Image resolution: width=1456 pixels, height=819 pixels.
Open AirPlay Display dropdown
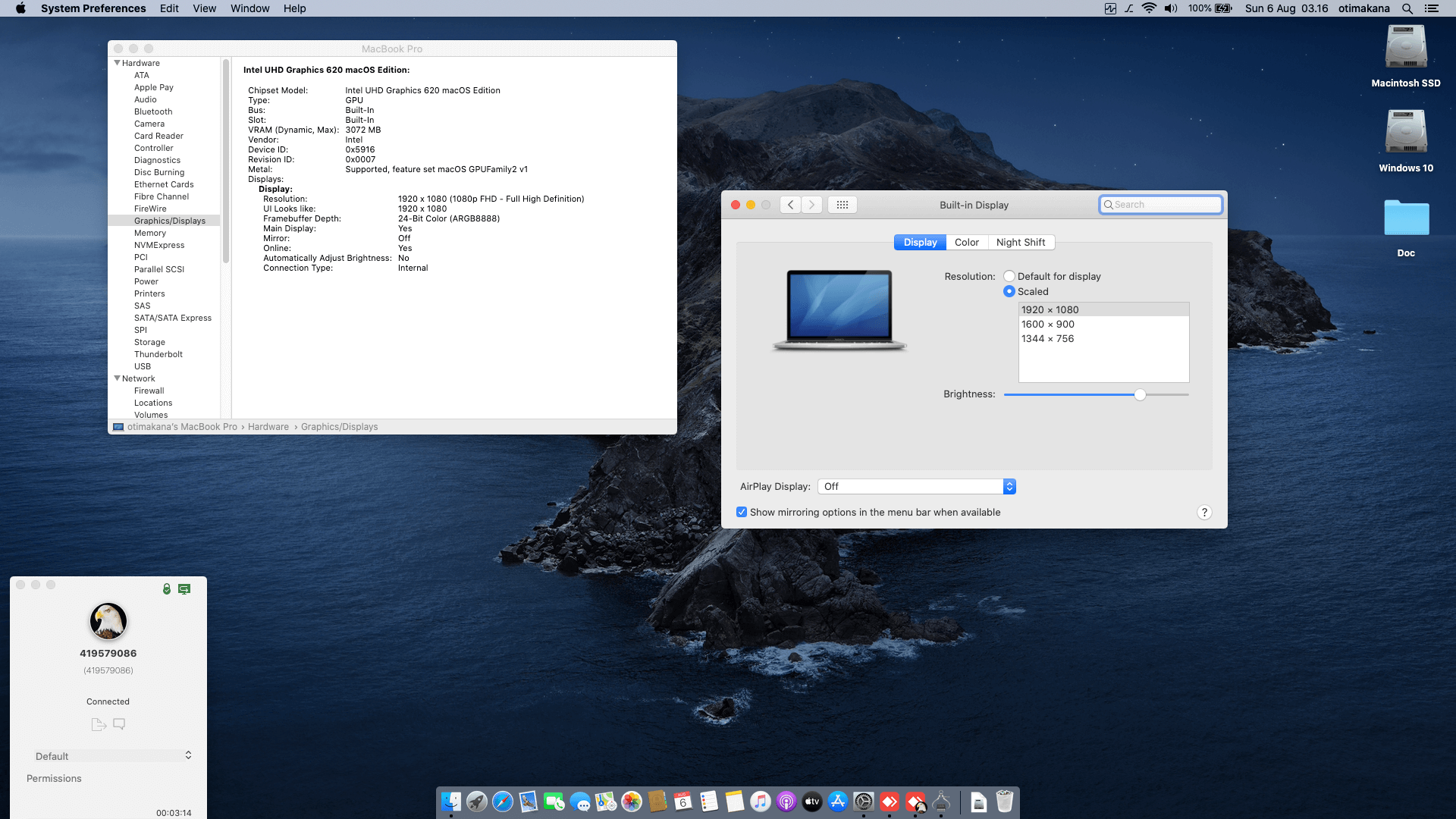[917, 487]
